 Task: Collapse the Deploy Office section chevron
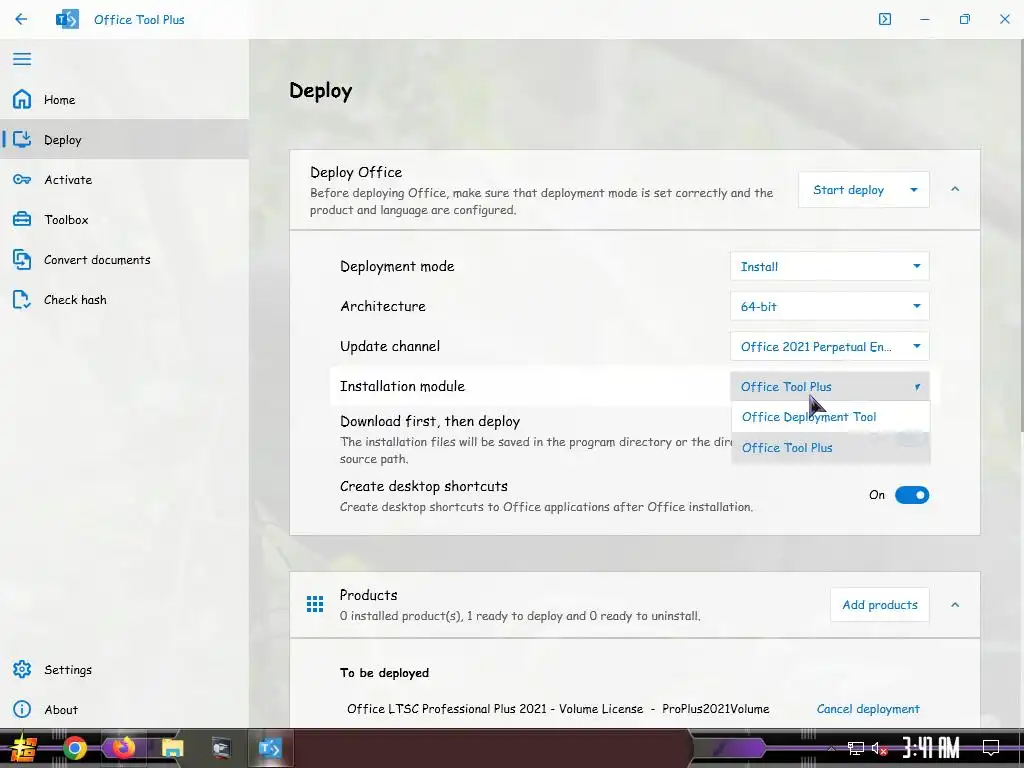click(x=955, y=189)
